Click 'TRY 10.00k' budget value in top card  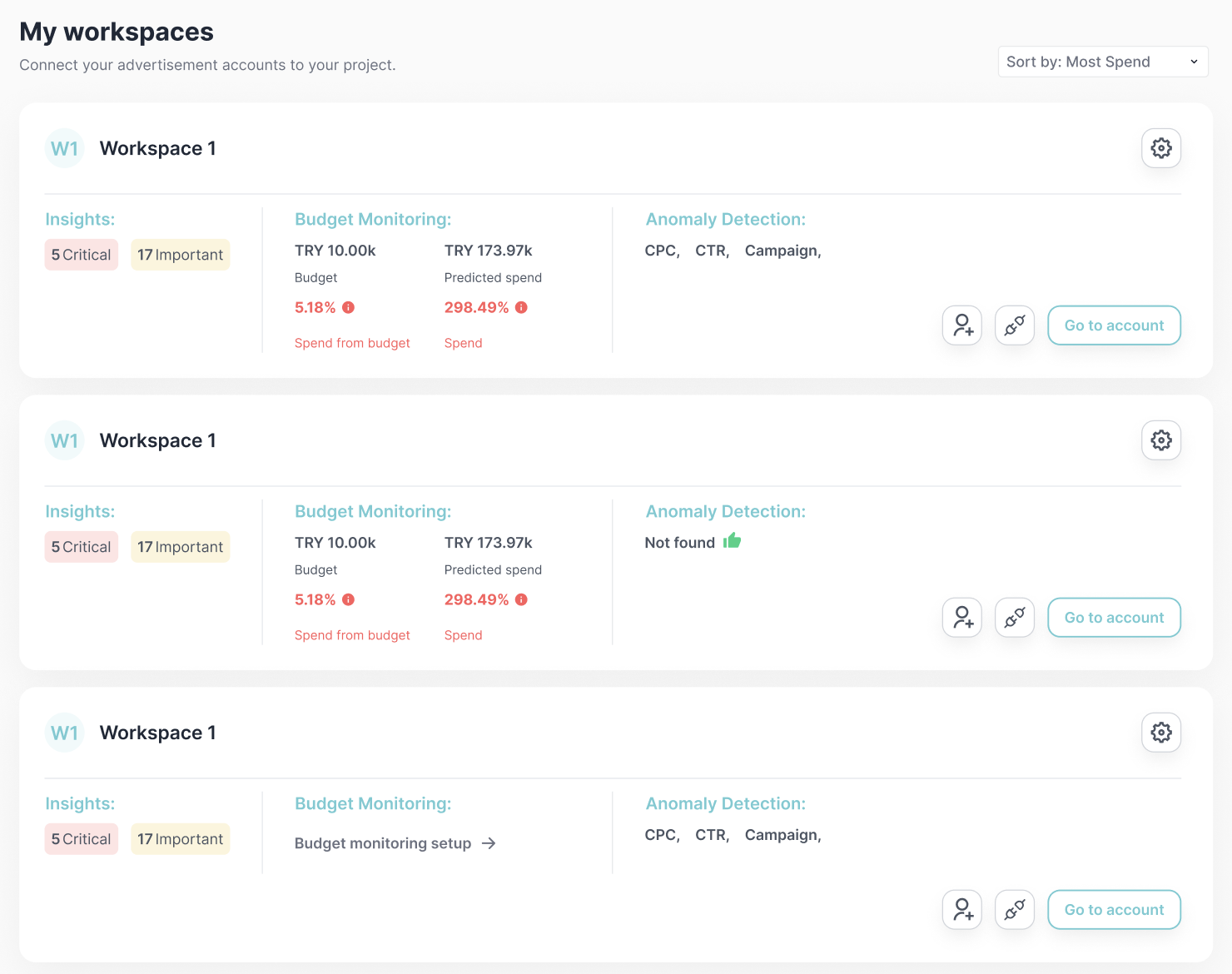335,251
